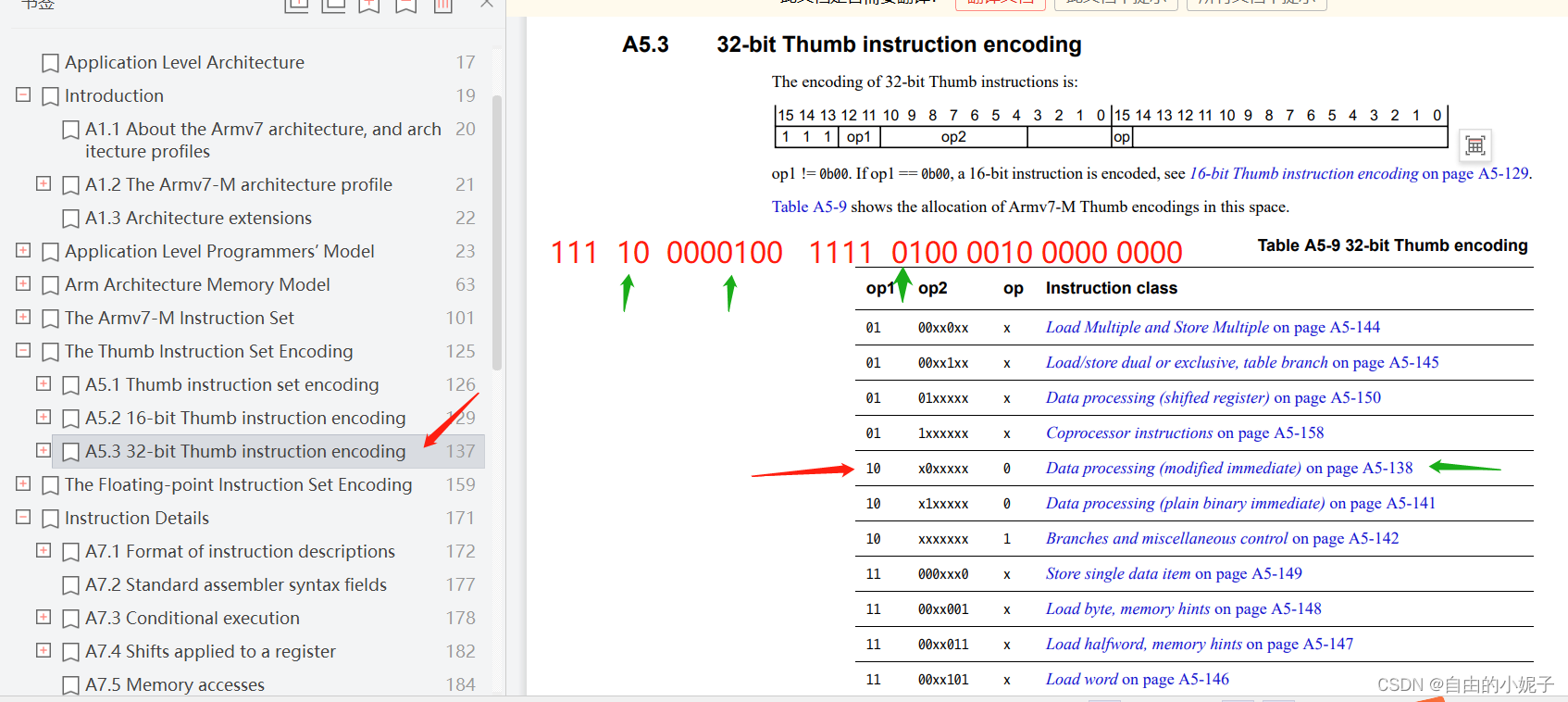Click the bookmarks panel vertical scrollbar

click(497, 232)
